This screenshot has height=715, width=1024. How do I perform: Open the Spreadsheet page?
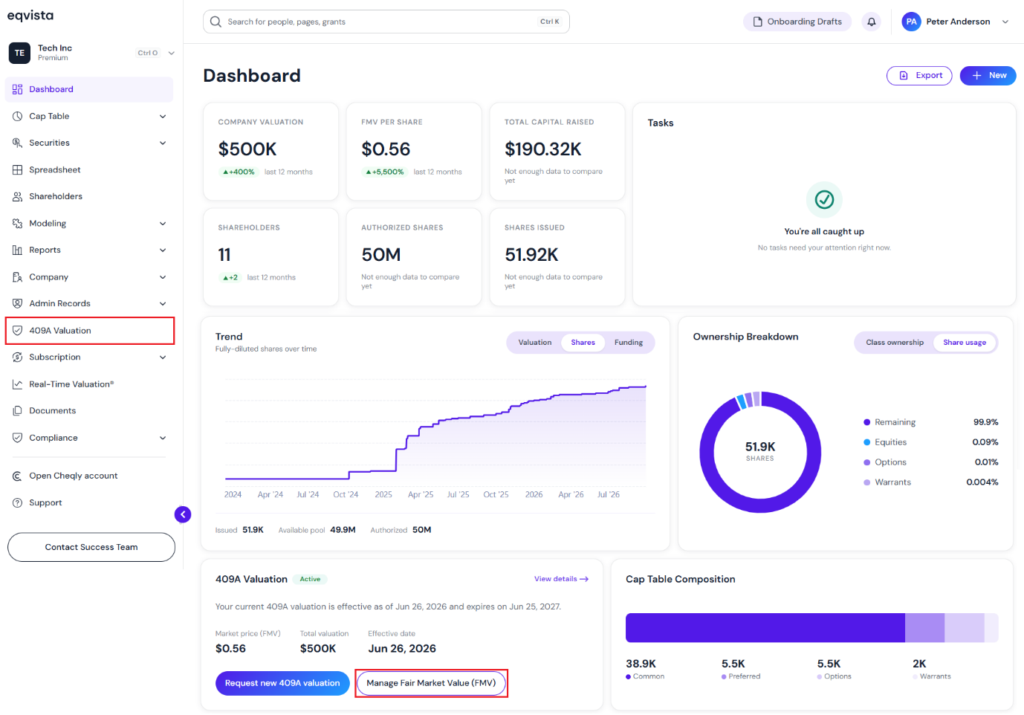pos(89,170)
